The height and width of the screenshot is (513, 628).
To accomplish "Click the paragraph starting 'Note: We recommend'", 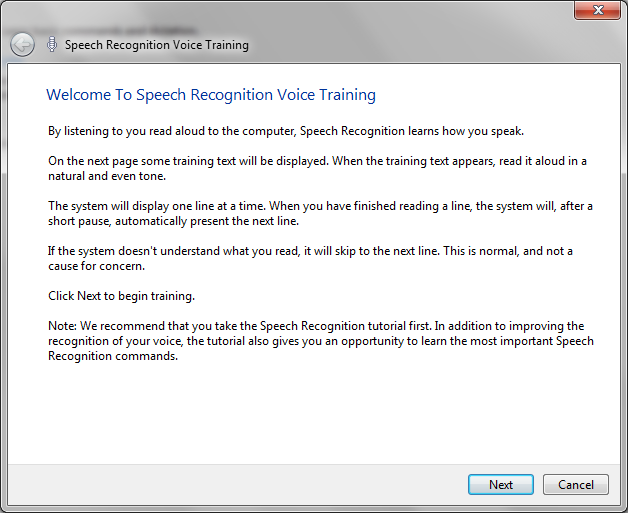I will click(x=321, y=341).
